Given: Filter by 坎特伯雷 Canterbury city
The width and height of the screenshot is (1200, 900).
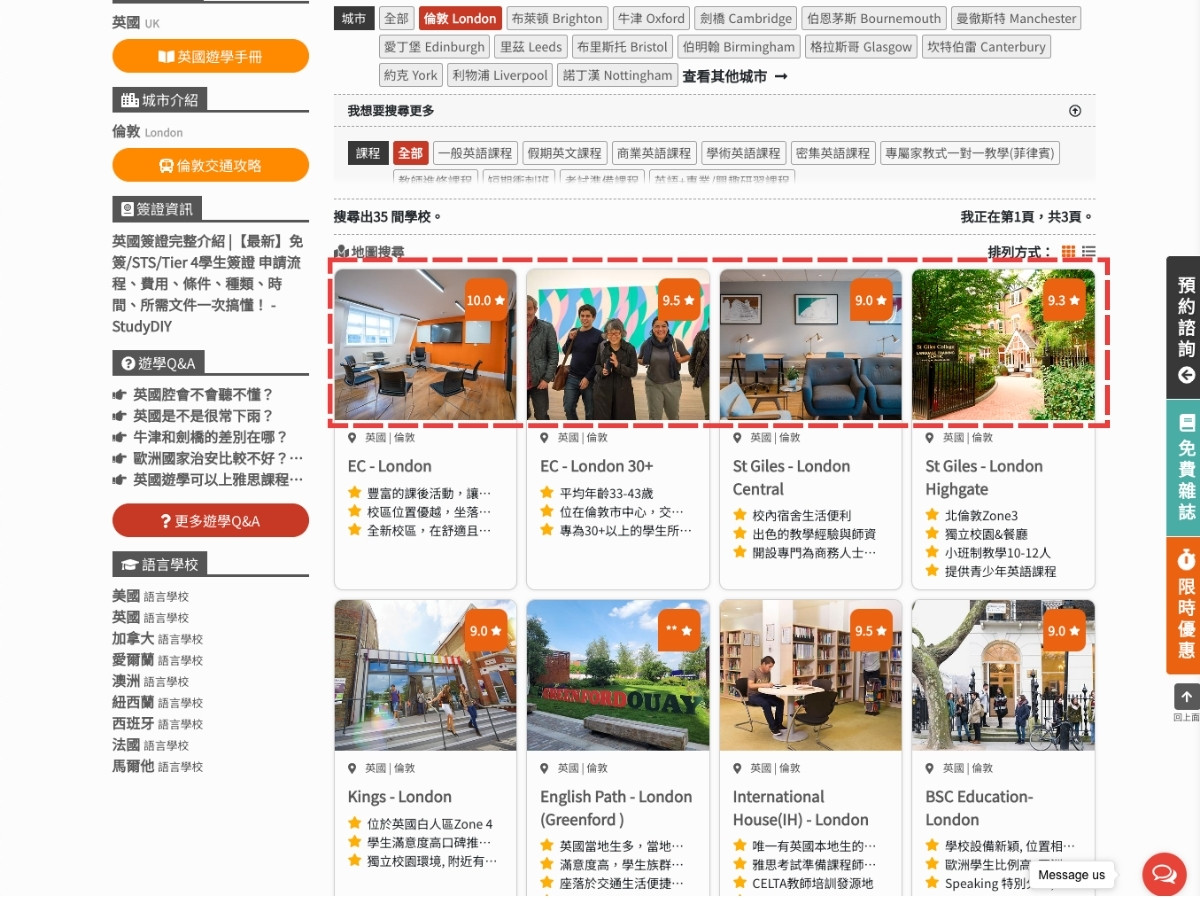Looking at the screenshot, I should coord(986,46).
